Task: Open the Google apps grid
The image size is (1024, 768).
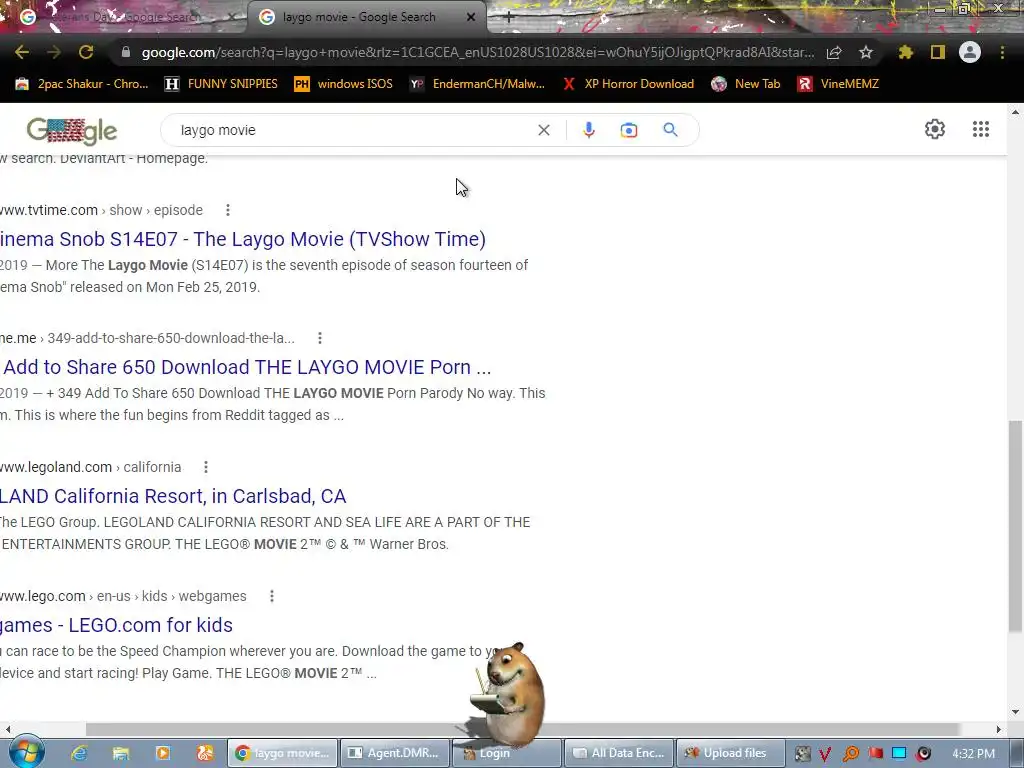Action: (x=980, y=129)
